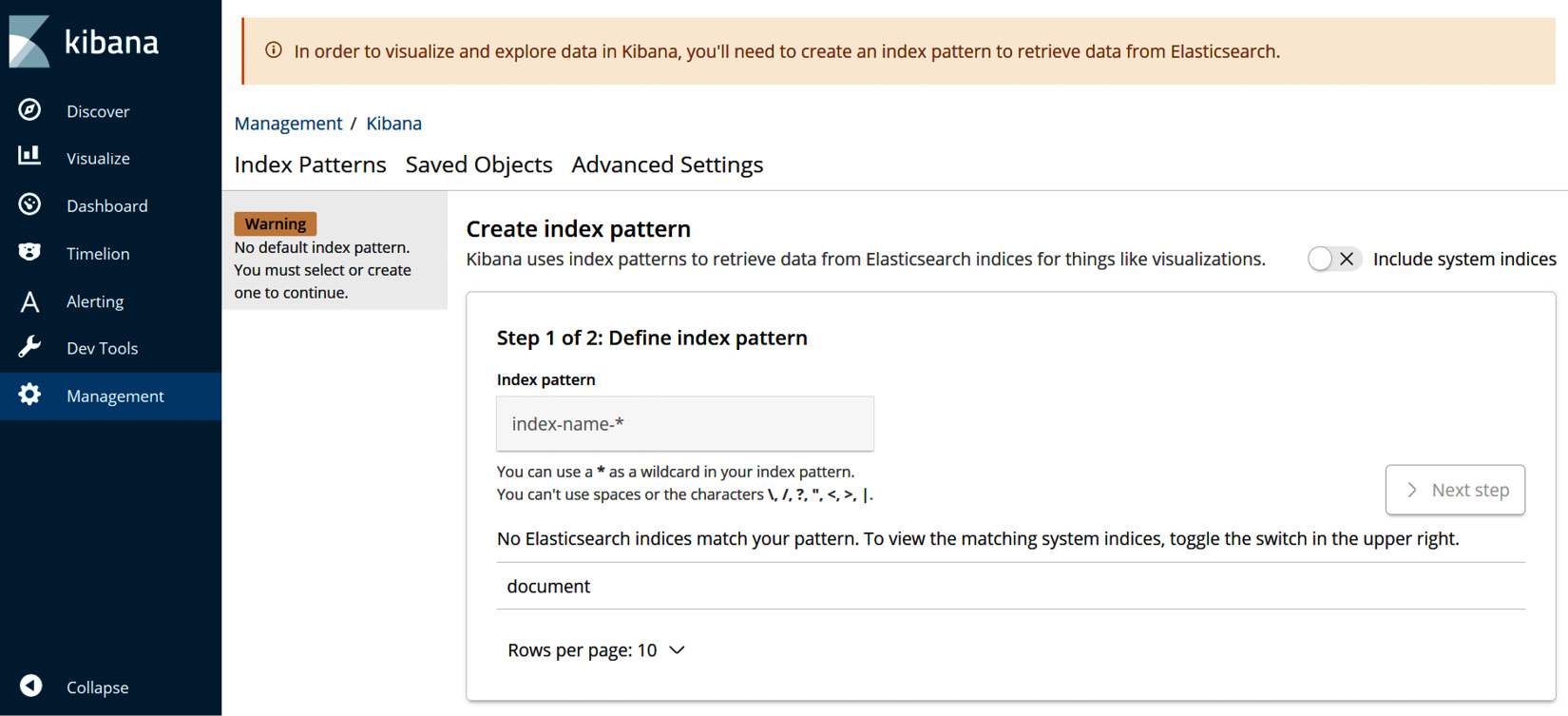
Task: Open Visualize from the sidebar
Action: coord(98,159)
